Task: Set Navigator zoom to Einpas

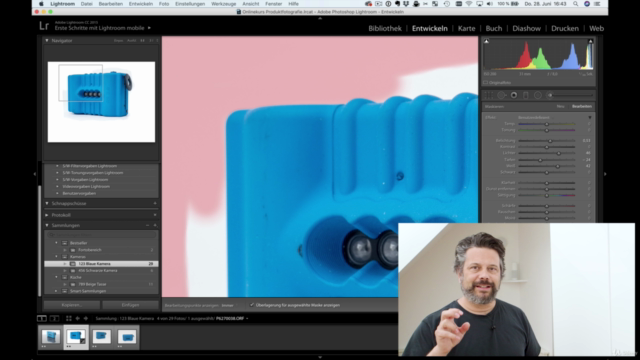Action: point(118,40)
